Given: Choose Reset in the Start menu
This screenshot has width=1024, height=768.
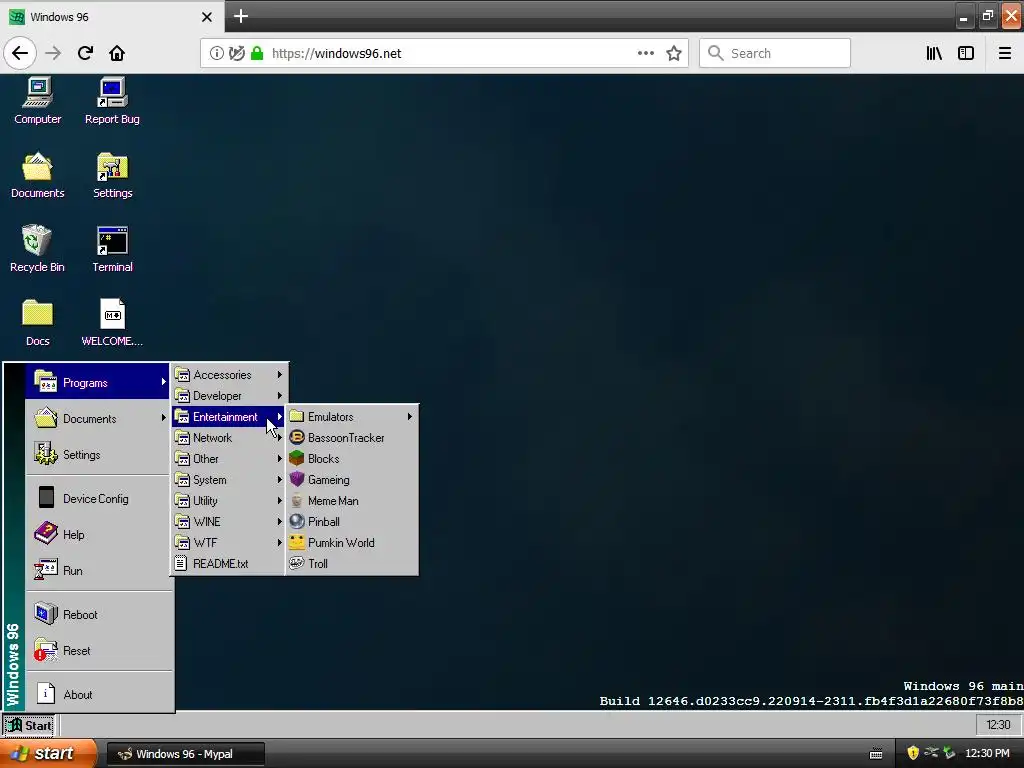Looking at the screenshot, I should tap(98, 650).
